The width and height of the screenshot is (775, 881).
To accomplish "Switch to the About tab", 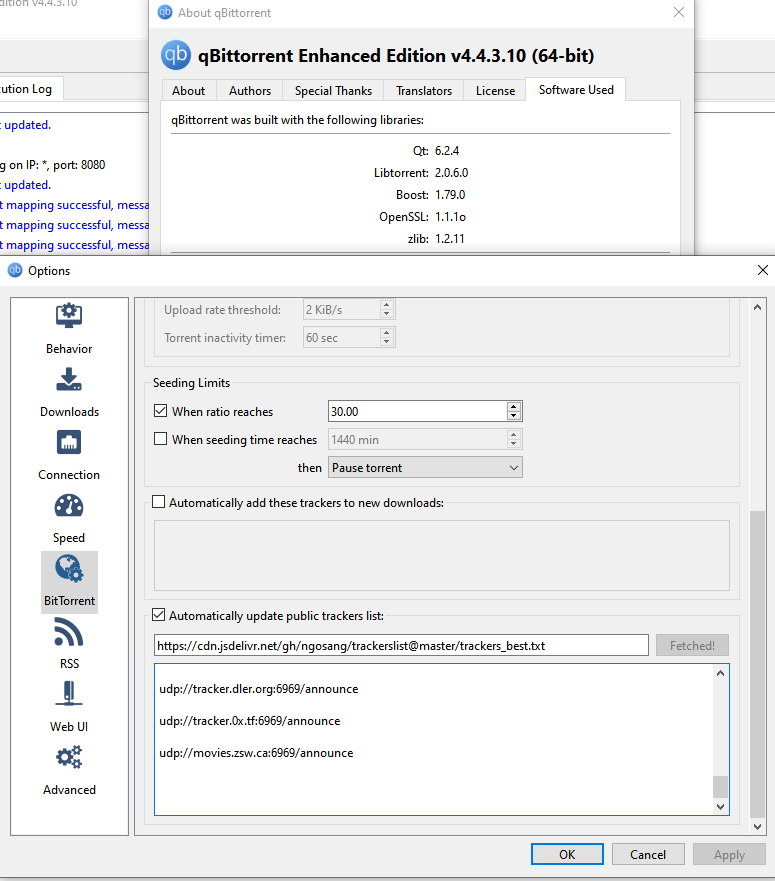I will coord(188,90).
